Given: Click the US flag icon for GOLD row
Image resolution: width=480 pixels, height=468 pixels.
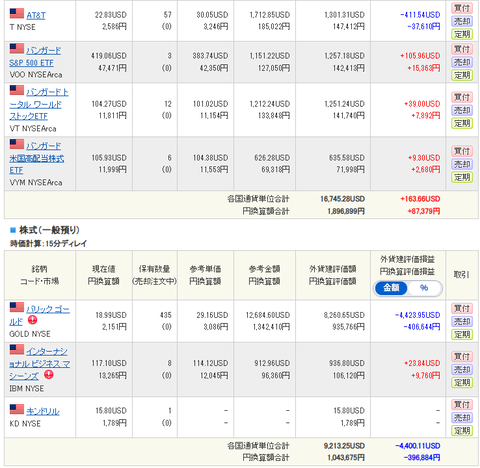Looking at the screenshot, I should 17,307.
